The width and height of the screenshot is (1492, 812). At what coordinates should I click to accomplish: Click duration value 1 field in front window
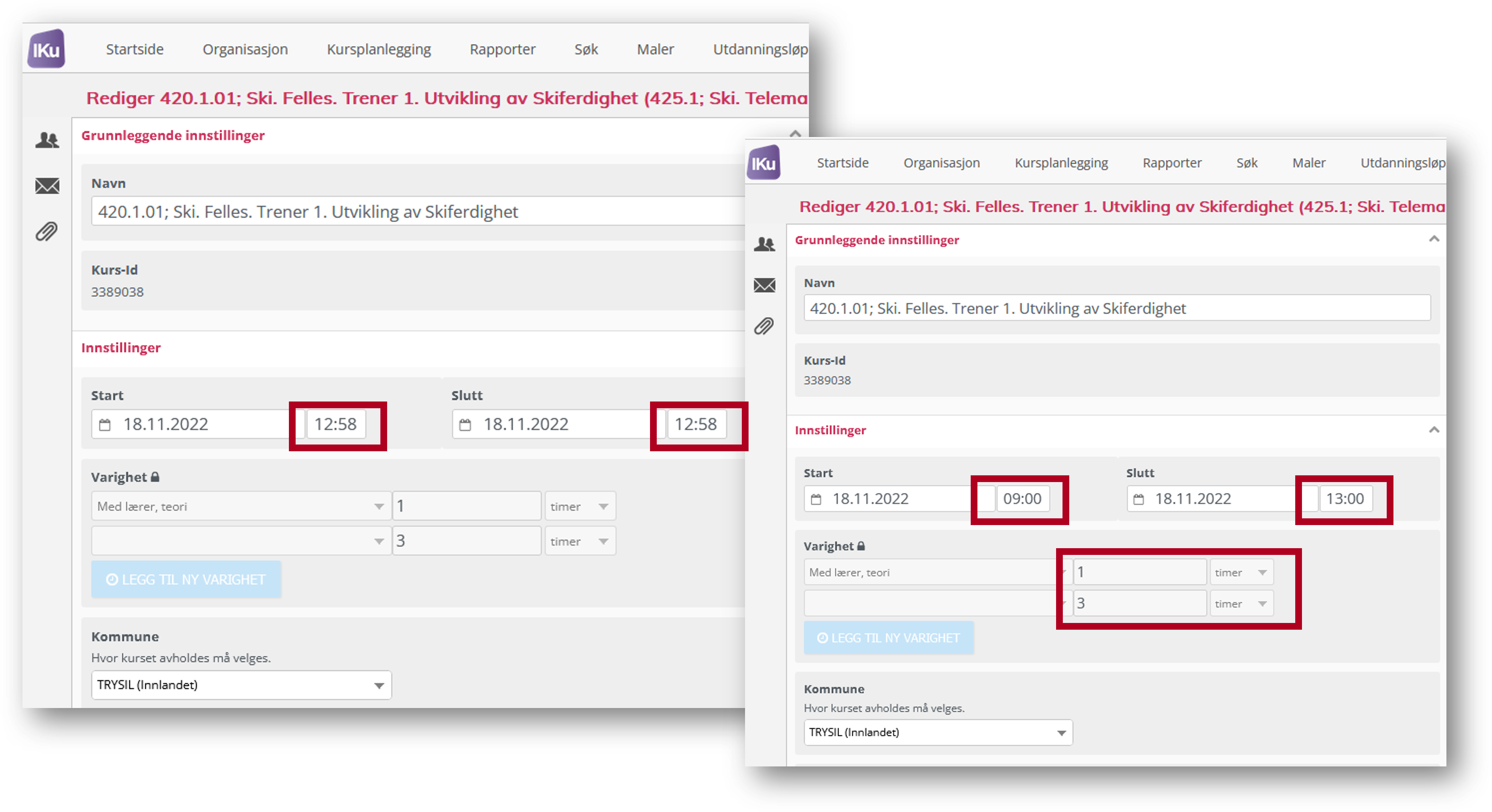pyautogui.click(x=1140, y=572)
